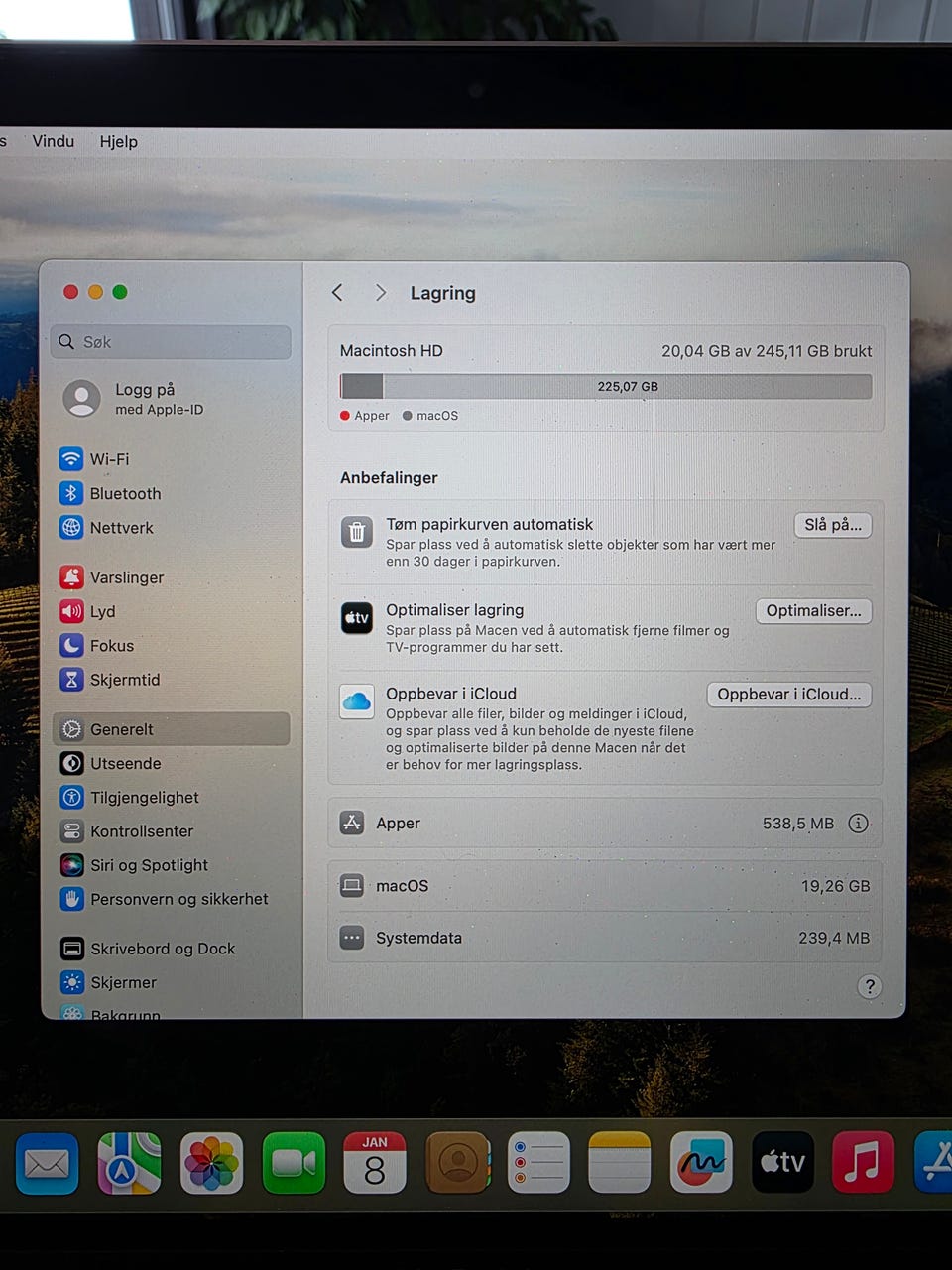Viewport: 952px width, 1270px height.
Task: Click the Søk search field
Action: pos(171,342)
